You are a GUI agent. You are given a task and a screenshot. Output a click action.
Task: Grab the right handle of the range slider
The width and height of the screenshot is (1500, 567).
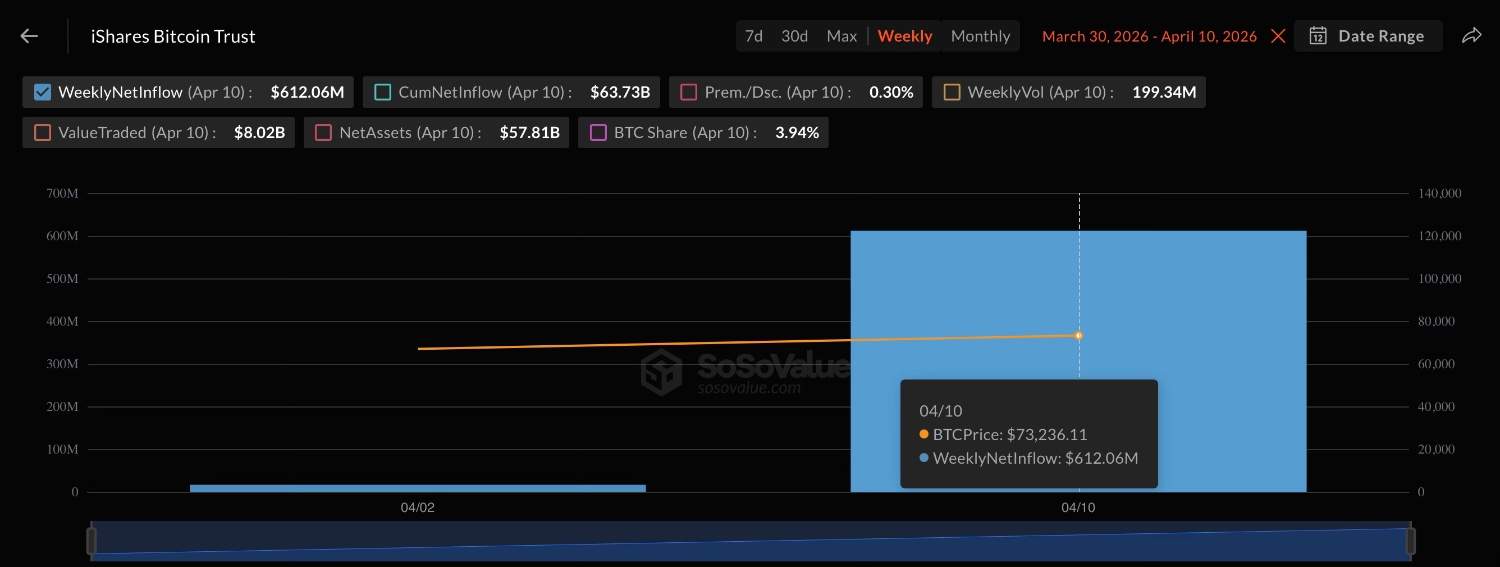coord(1410,541)
